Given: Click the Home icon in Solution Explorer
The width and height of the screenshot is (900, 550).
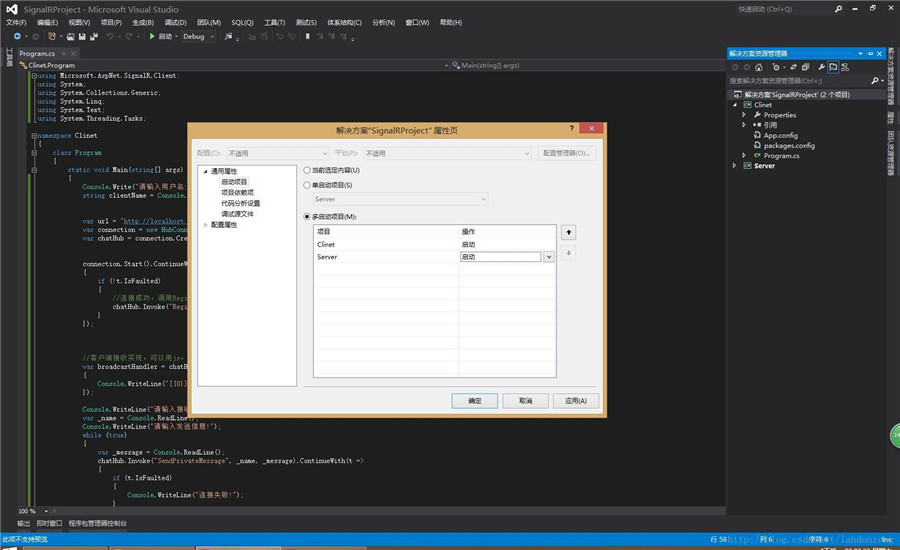Looking at the screenshot, I should tap(760, 67).
